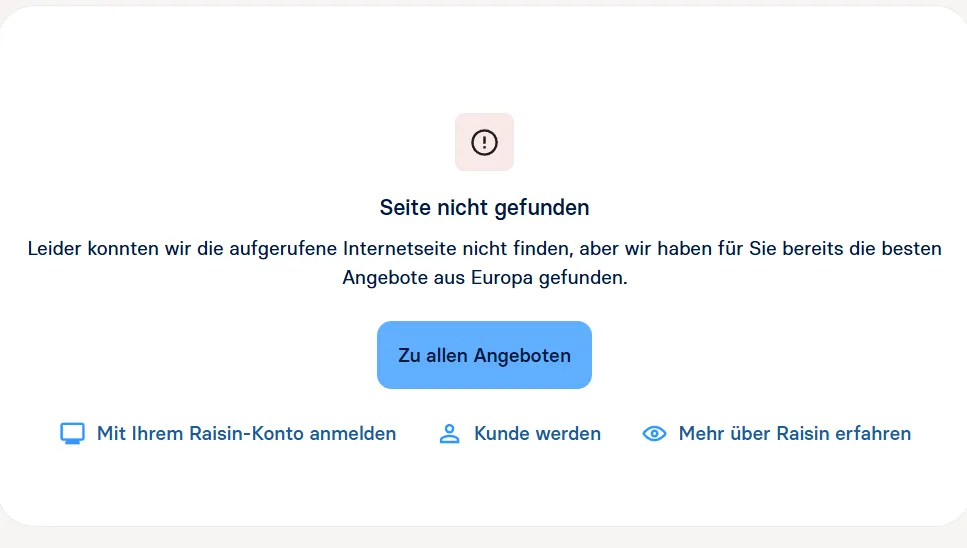Follow the Kunde werden link
The width and height of the screenshot is (967, 548).
[x=537, y=434]
